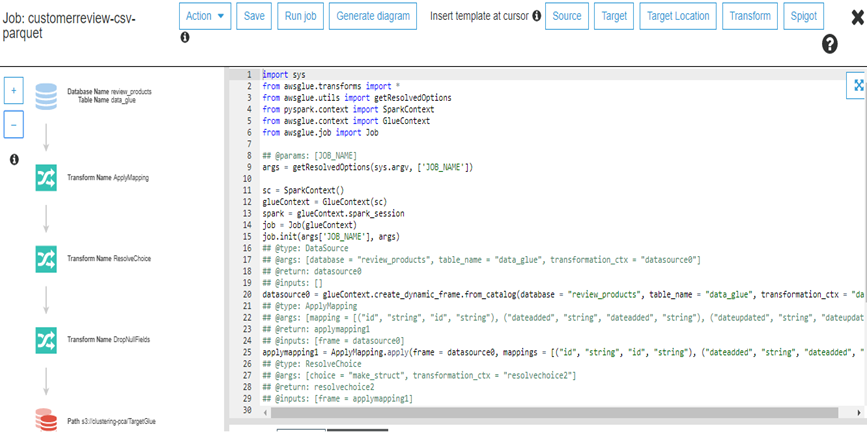The height and width of the screenshot is (433, 867).
Task: Click the Generate diagram button
Action: coord(373,16)
